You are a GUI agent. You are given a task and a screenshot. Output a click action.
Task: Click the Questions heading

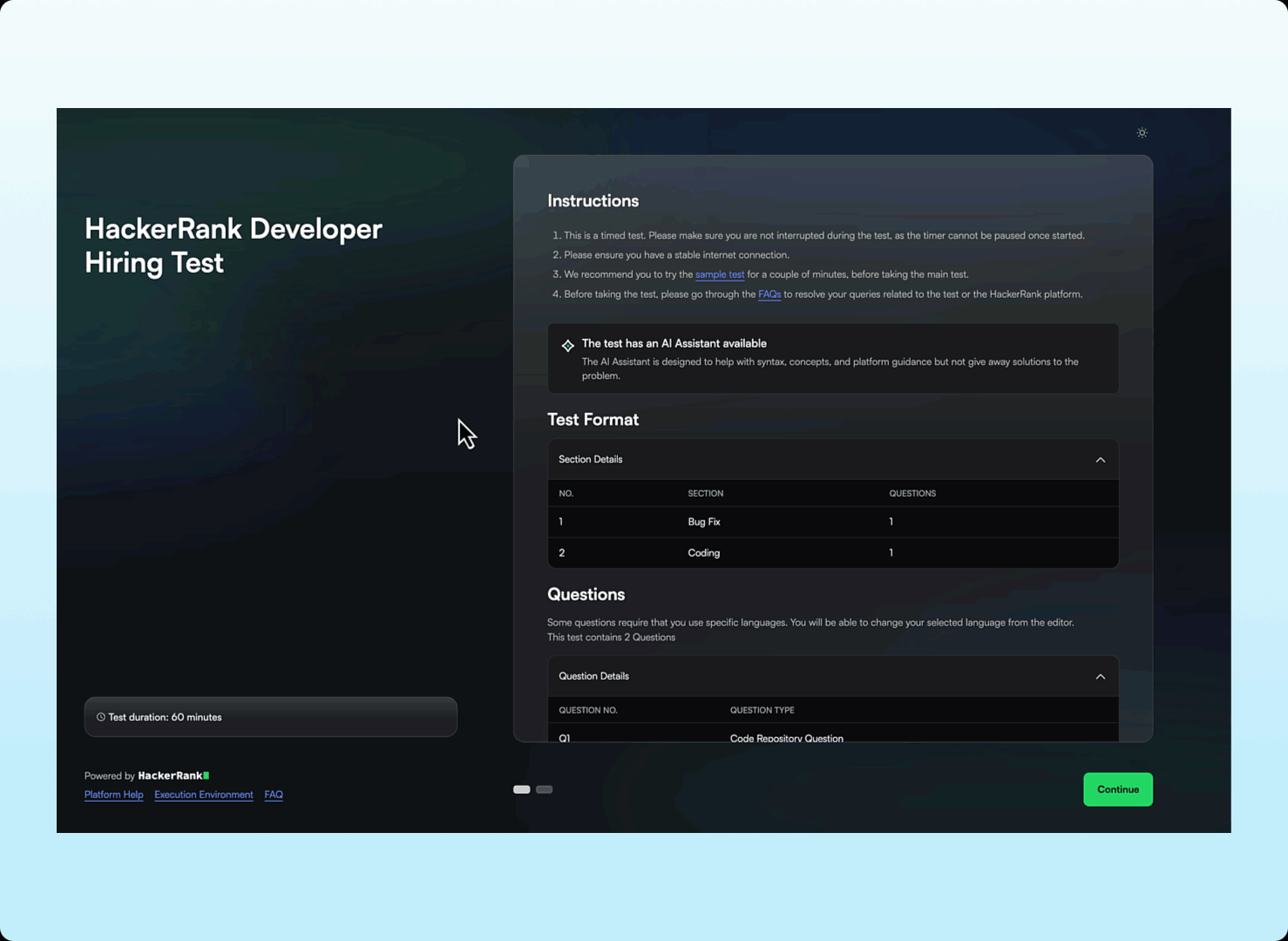click(x=586, y=594)
